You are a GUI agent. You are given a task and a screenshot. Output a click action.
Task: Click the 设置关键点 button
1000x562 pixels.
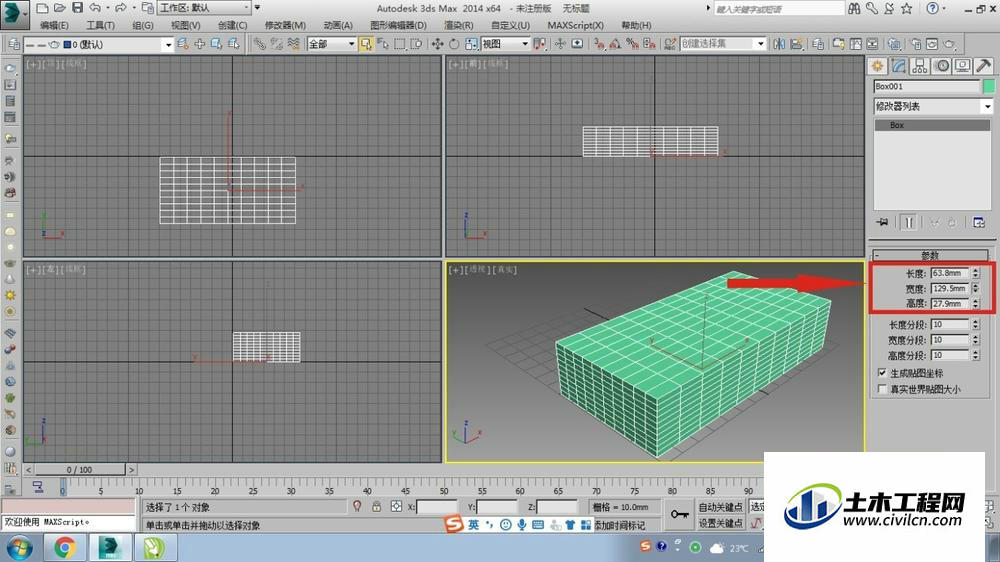(x=720, y=523)
